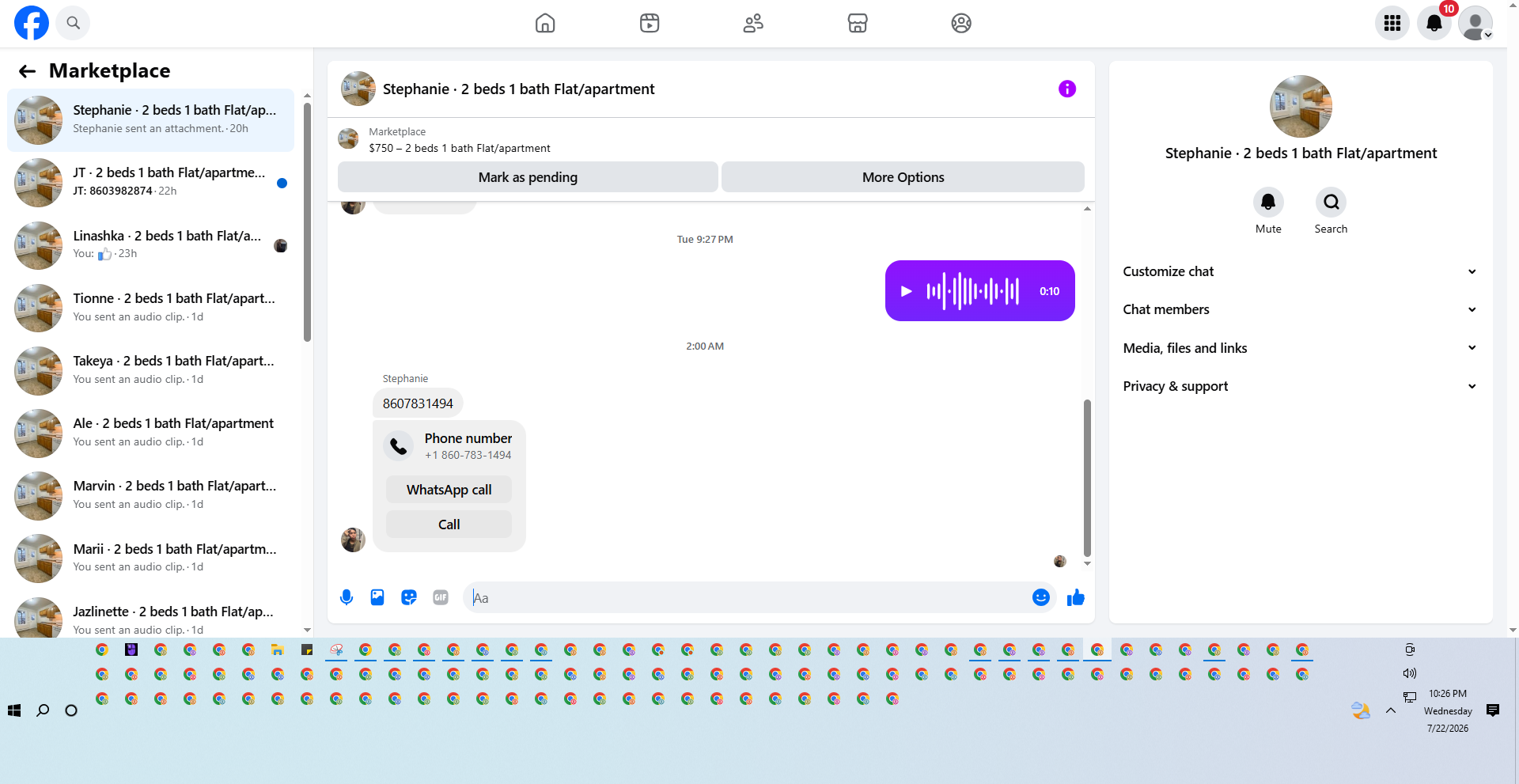Go to the Home feed tab
Screen dimensions: 1519x784
pos(545,23)
